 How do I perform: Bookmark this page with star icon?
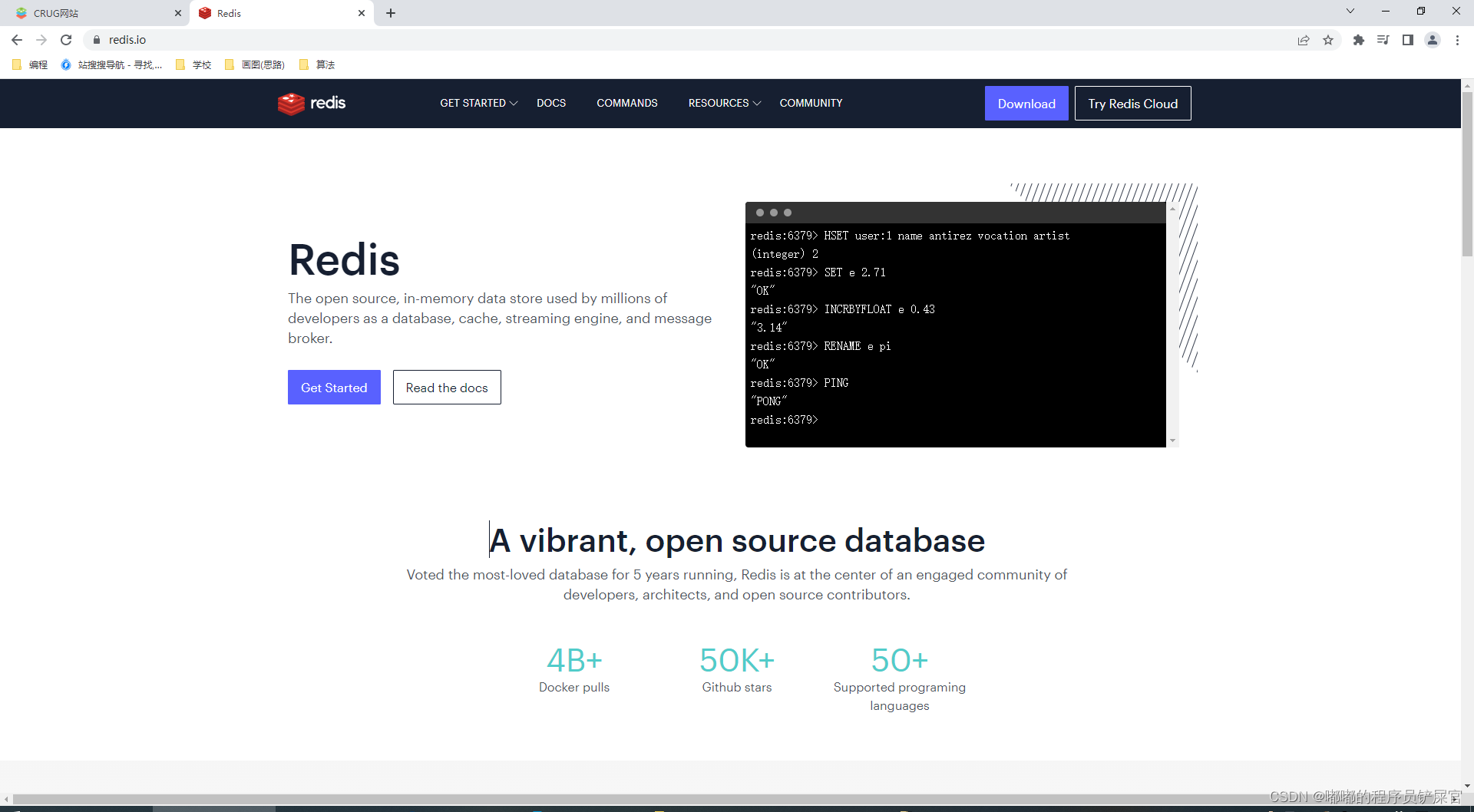[1328, 40]
